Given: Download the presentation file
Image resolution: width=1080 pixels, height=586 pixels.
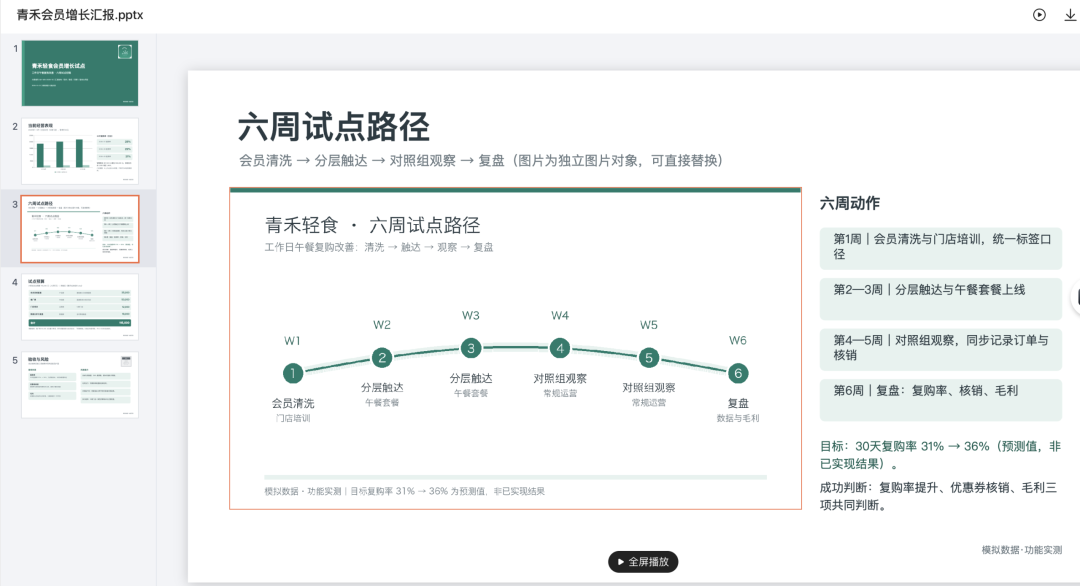Looking at the screenshot, I should tap(1070, 15).
